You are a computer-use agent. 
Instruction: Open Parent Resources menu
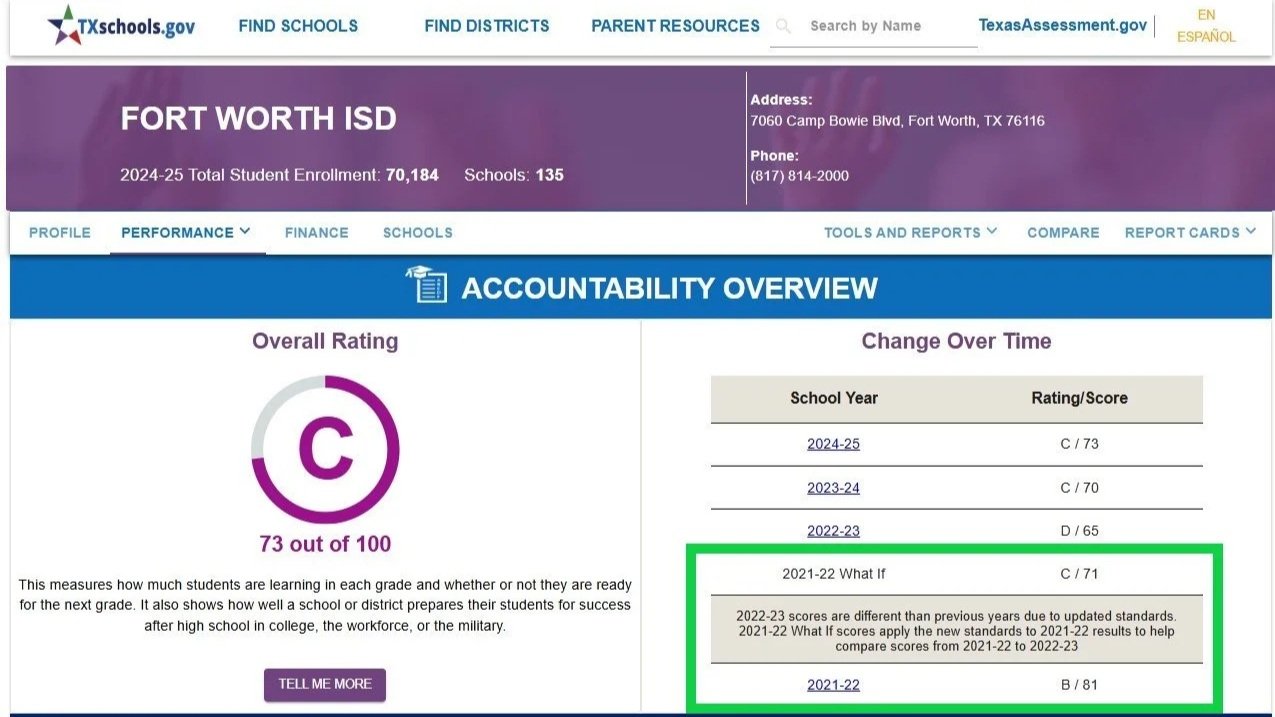[675, 26]
